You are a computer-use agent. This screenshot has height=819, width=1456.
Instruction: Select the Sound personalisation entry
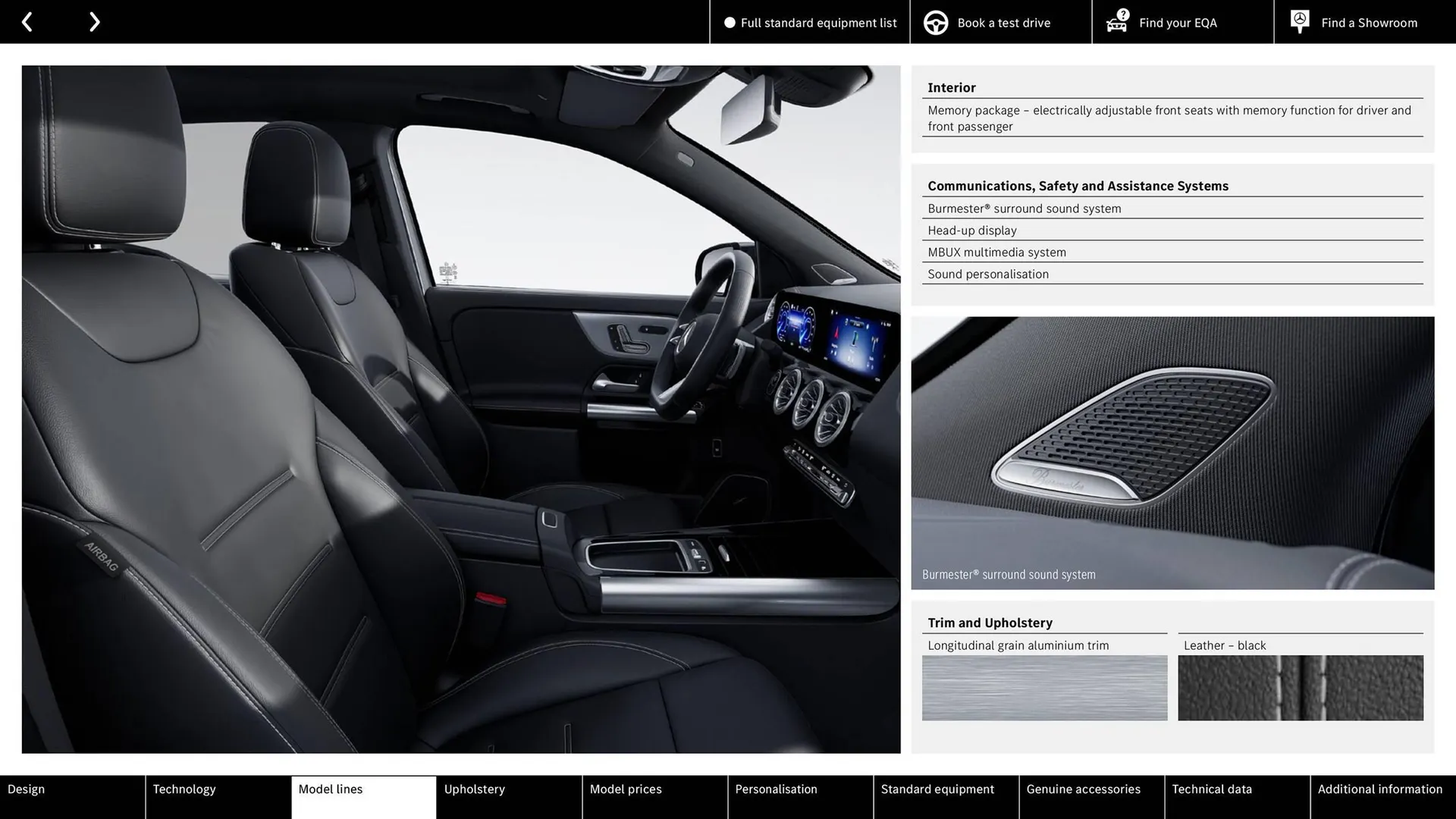[988, 274]
